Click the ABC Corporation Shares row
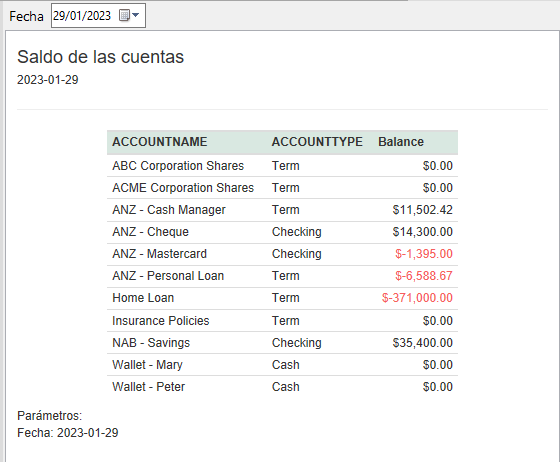 tap(282, 166)
